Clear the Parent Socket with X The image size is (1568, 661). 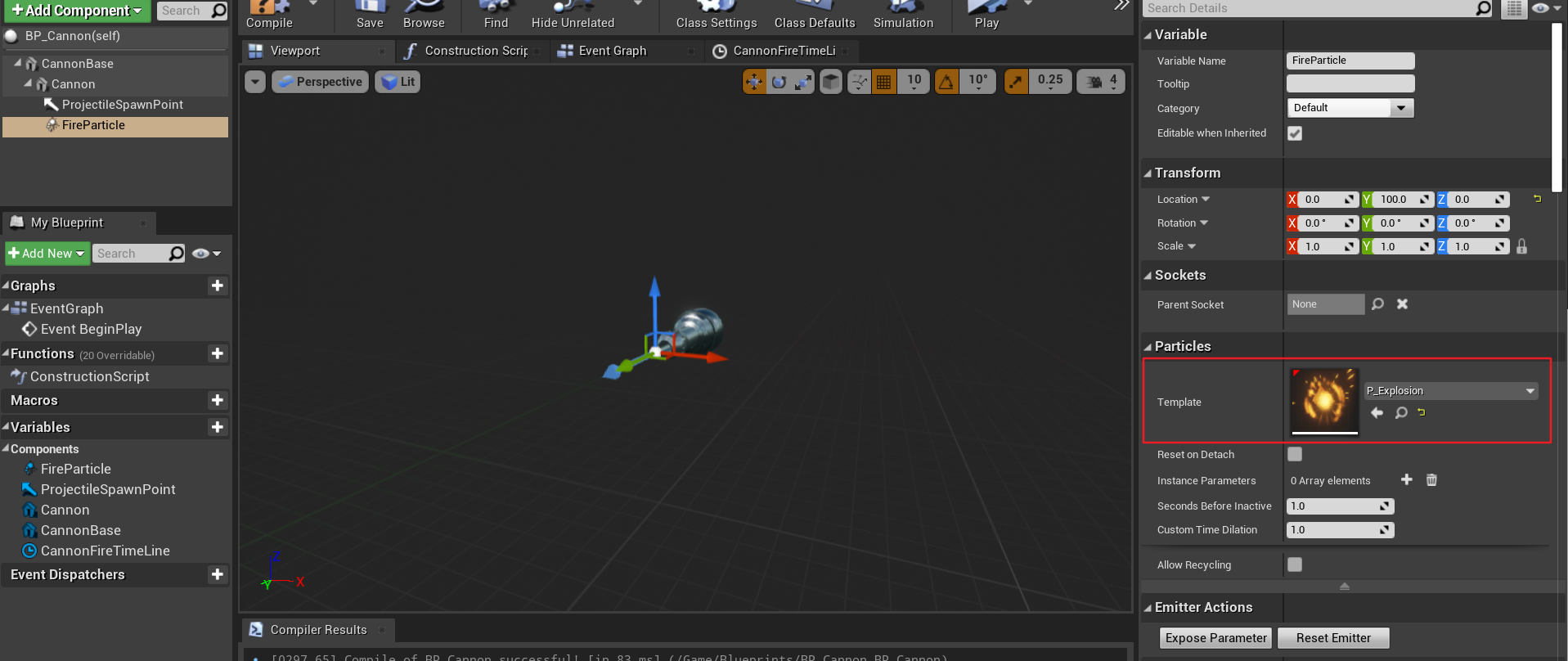[1402, 304]
